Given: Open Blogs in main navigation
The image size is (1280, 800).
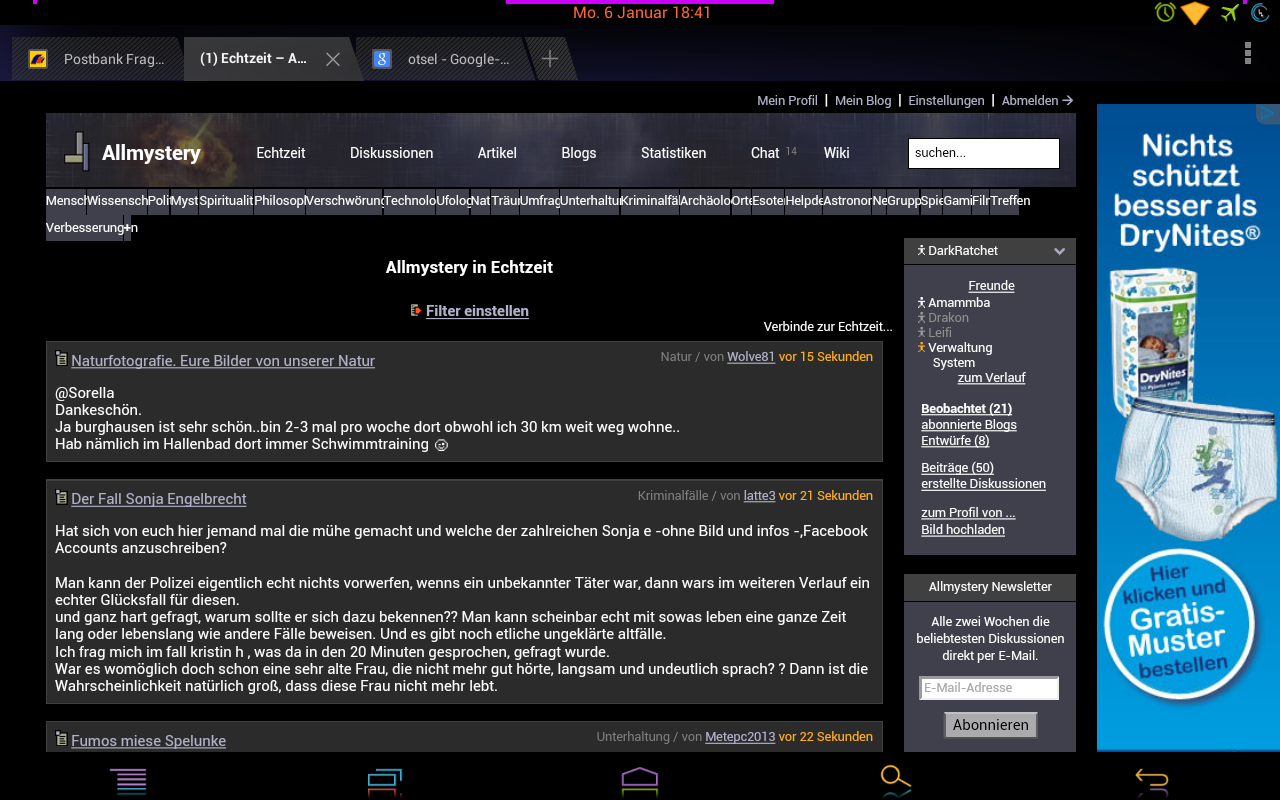Looking at the screenshot, I should (x=578, y=153).
